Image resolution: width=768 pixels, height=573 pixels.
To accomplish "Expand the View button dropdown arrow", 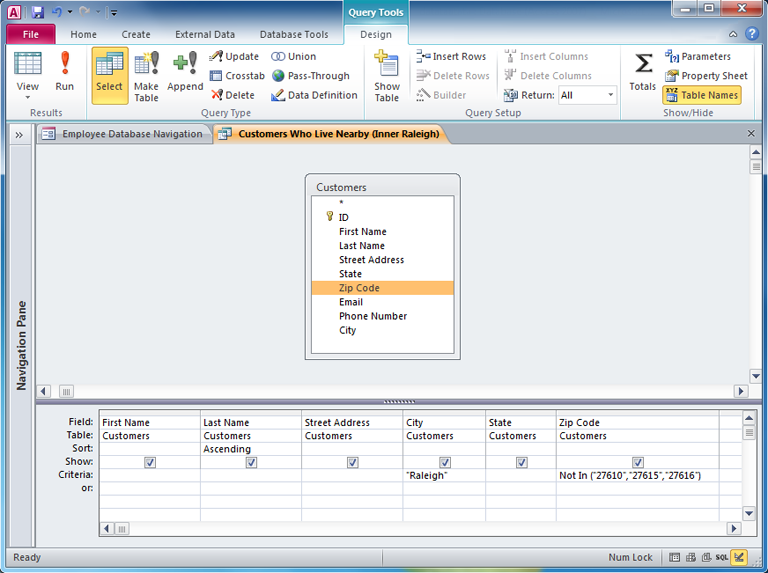I will [x=28, y=99].
